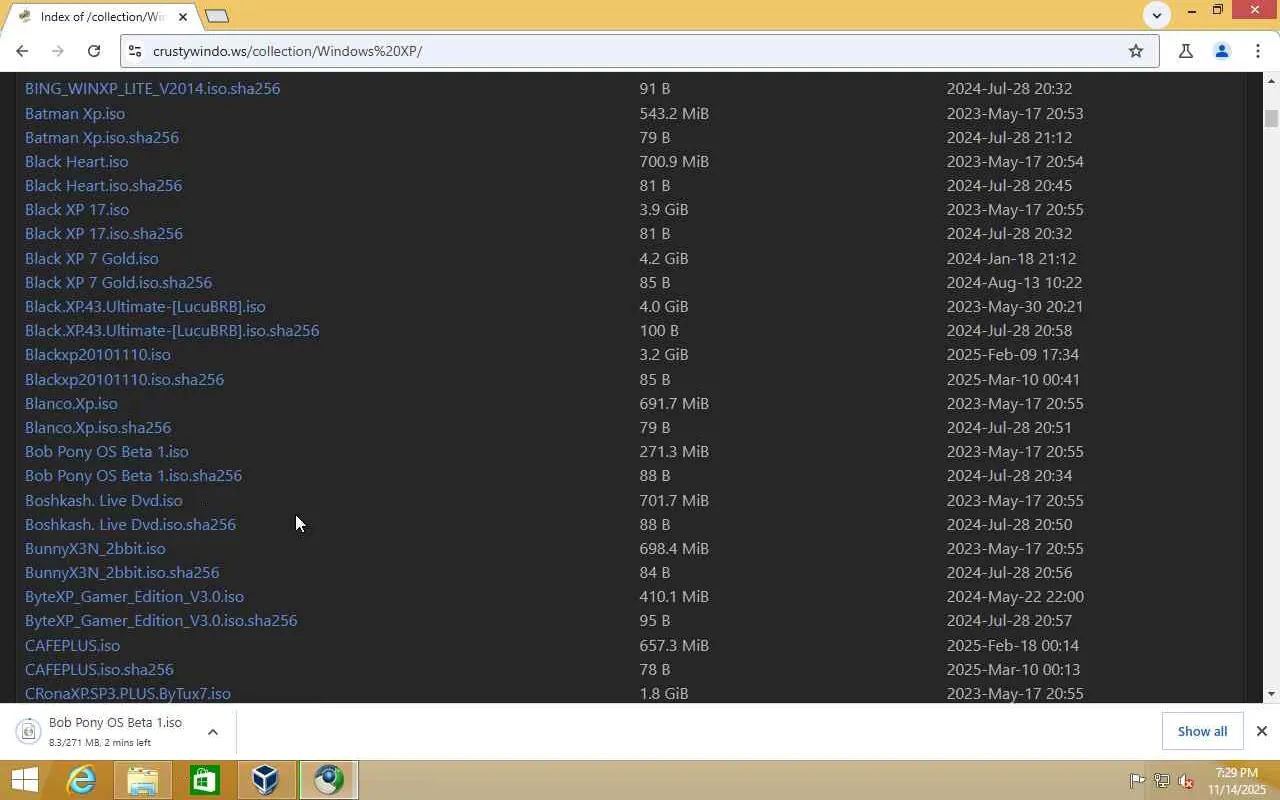Open a new browser tab

tap(217, 15)
